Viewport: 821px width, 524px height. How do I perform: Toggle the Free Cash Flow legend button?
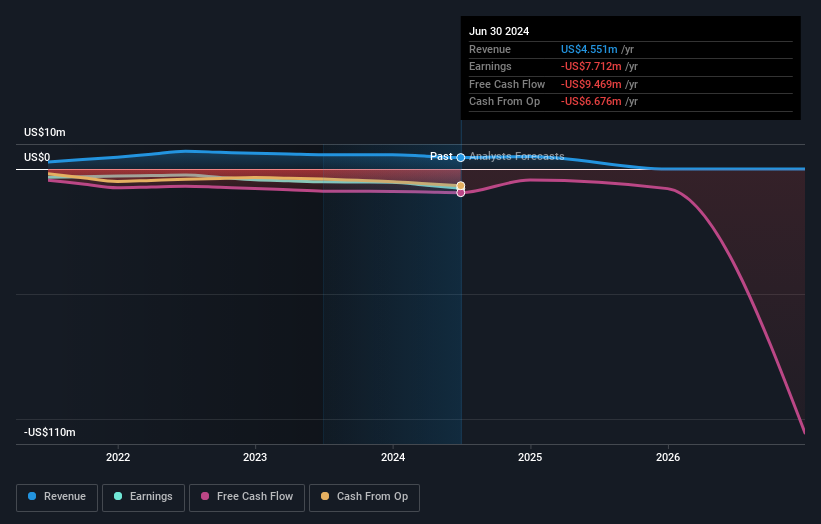pyautogui.click(x=247, y=497)
